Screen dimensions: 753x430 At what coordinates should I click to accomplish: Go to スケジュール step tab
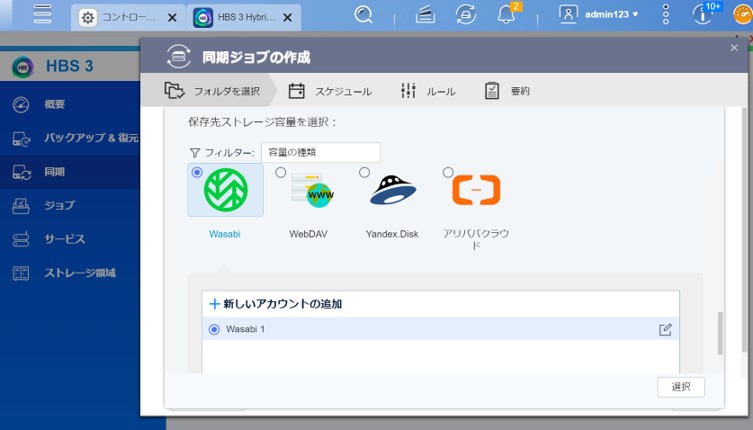(x=330, y=91)
